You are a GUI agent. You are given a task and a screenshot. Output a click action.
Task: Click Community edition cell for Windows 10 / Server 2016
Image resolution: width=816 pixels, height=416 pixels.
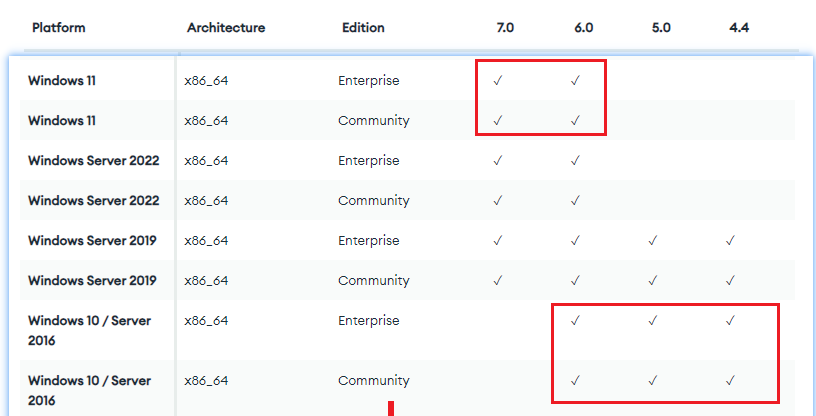[374, 381]
